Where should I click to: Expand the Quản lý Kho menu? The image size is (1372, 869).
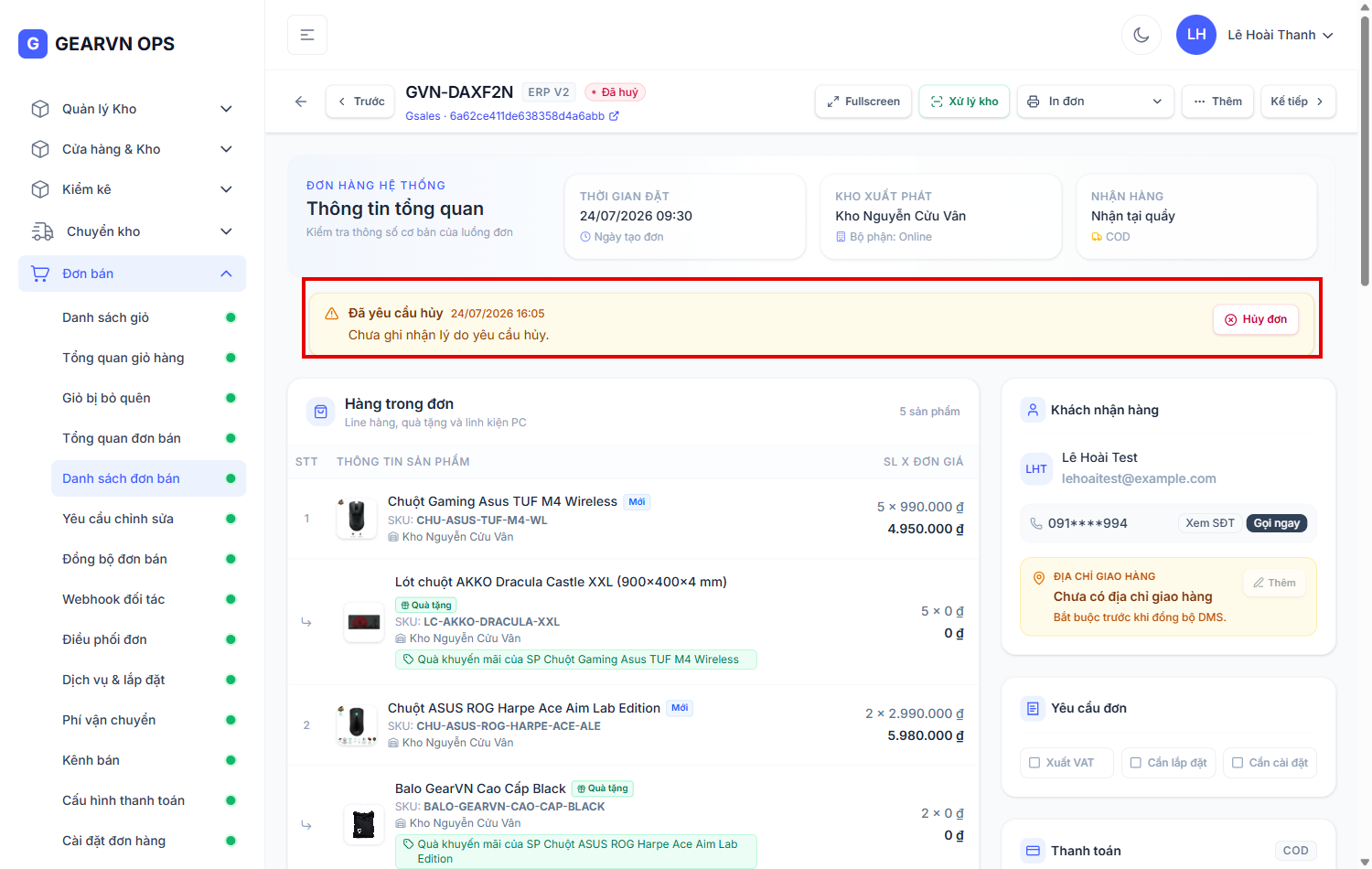point(133,109)
